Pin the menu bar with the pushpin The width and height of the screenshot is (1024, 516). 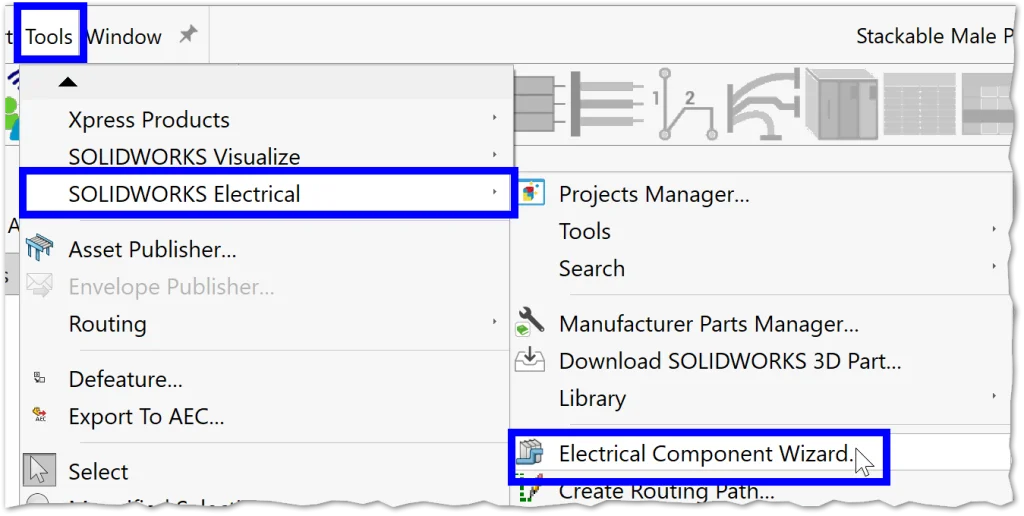187,36
